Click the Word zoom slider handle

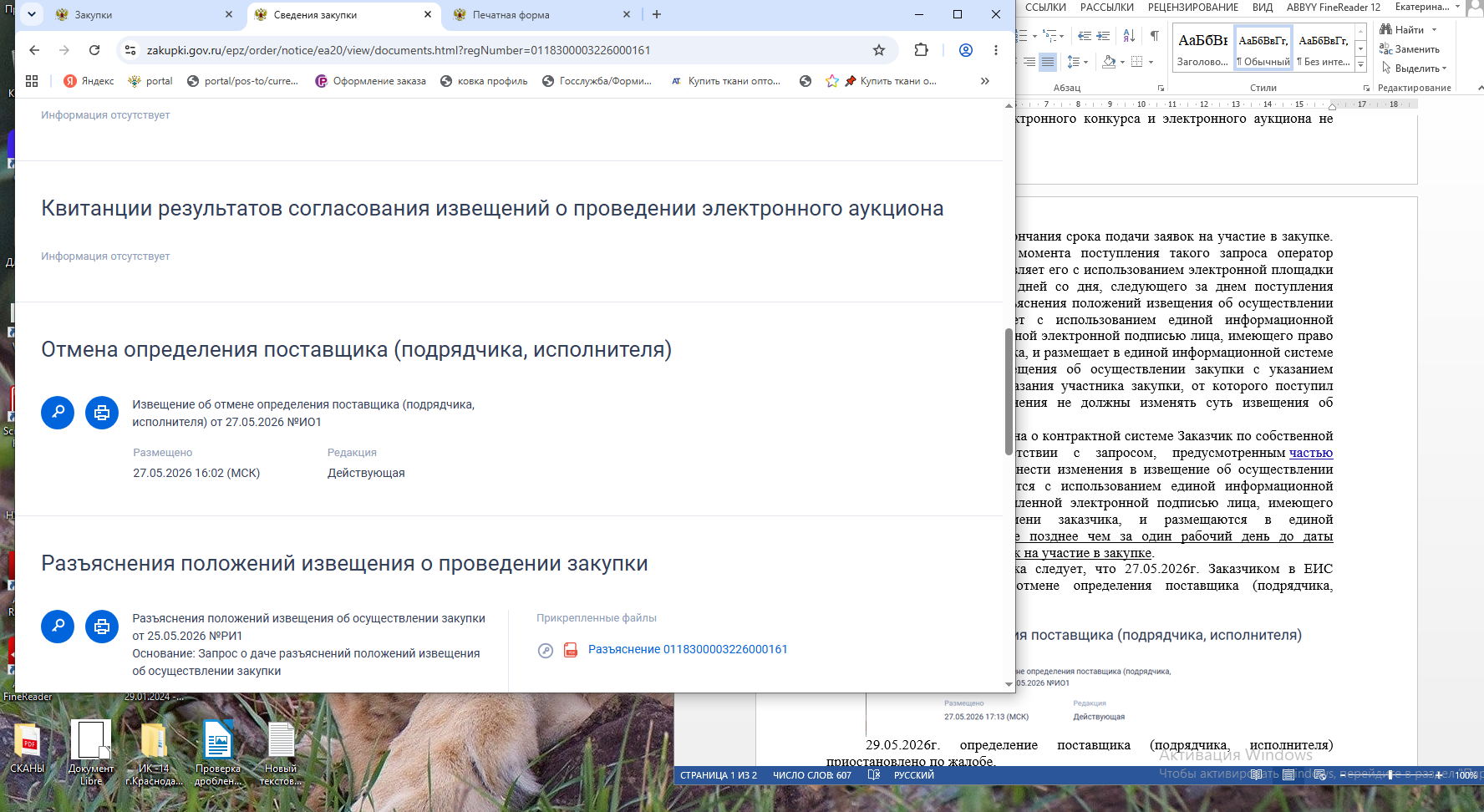1390,775
